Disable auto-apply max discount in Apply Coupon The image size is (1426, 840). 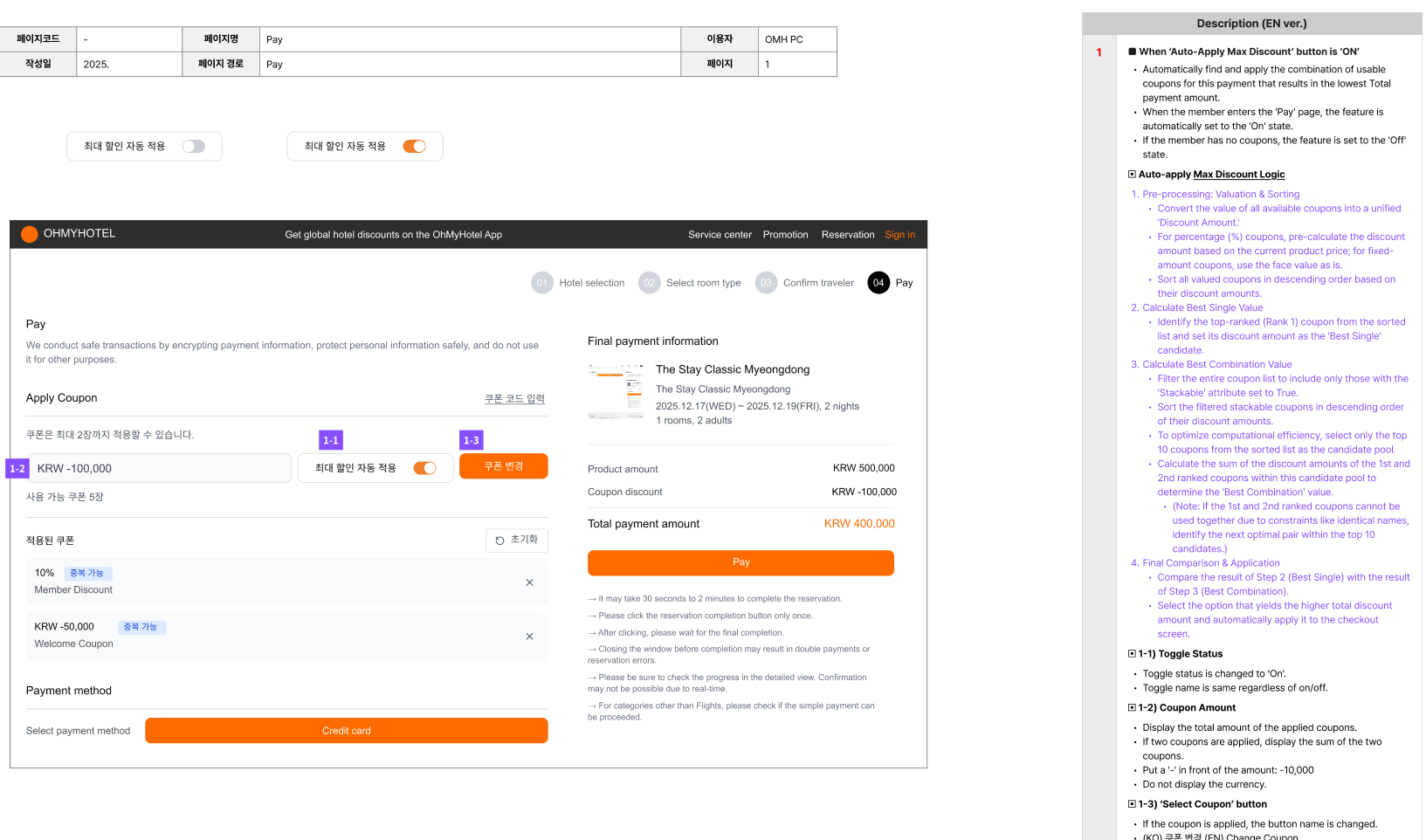(424, 468)
